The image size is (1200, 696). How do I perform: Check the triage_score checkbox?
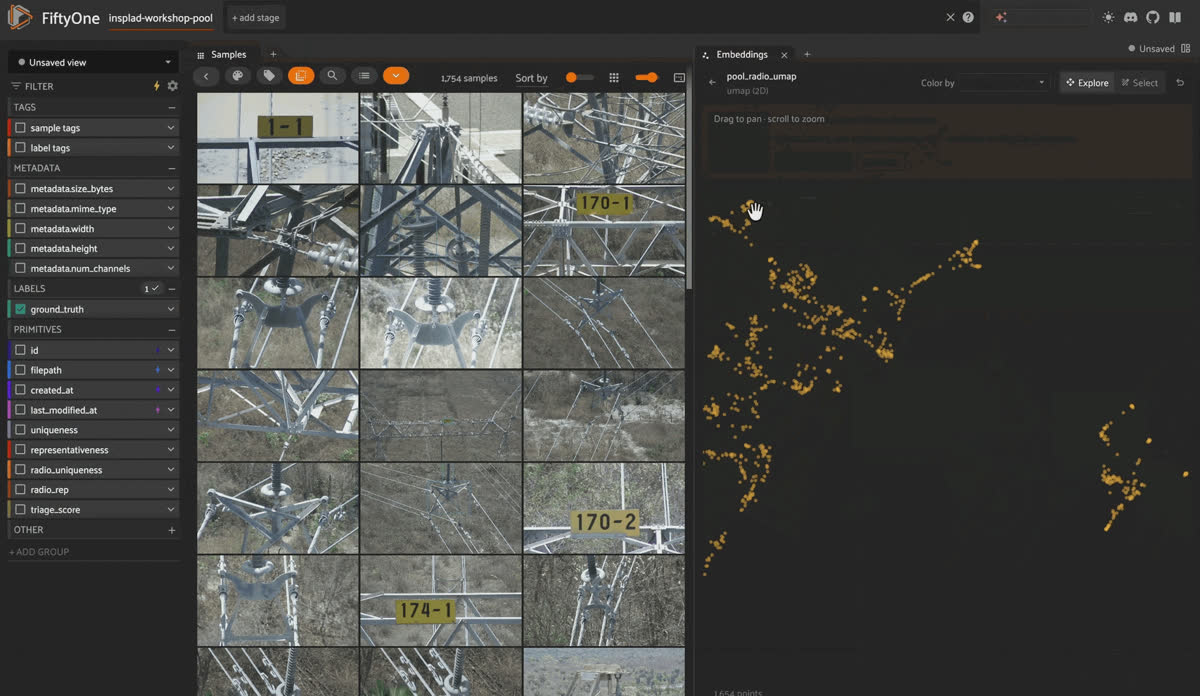pyautogui.click(x=21, y=510)
